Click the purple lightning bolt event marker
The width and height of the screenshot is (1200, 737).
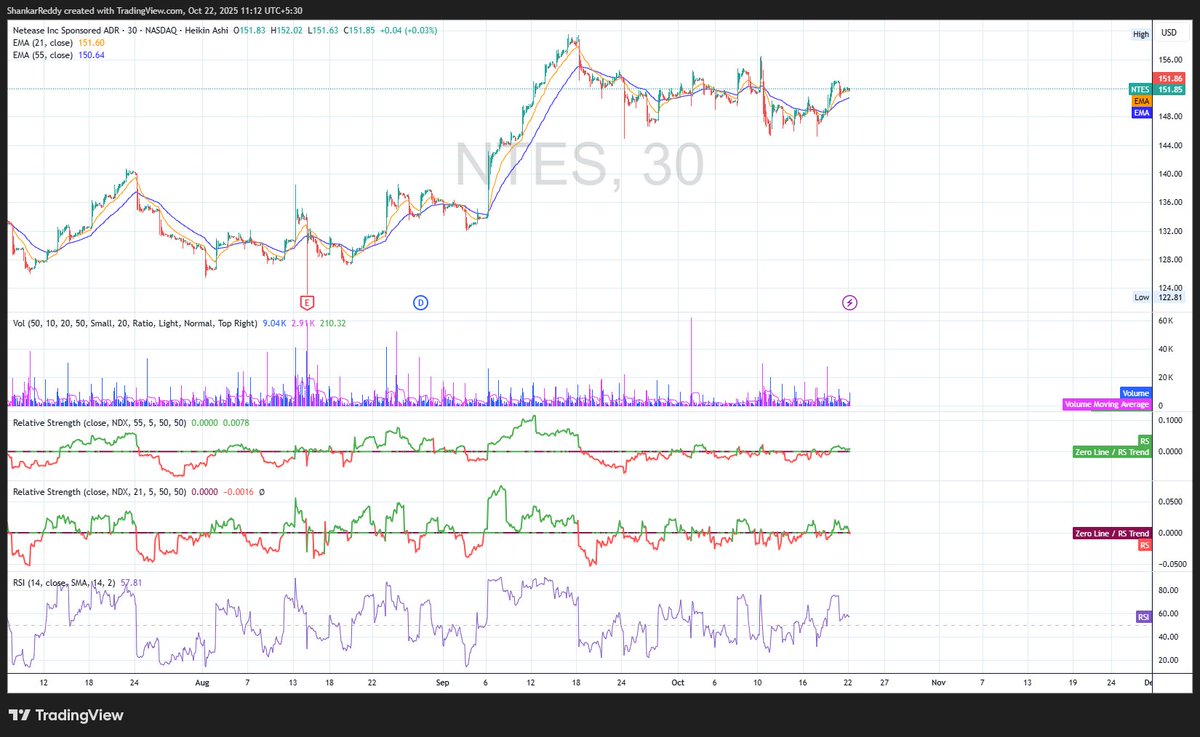tap(850, 301)
